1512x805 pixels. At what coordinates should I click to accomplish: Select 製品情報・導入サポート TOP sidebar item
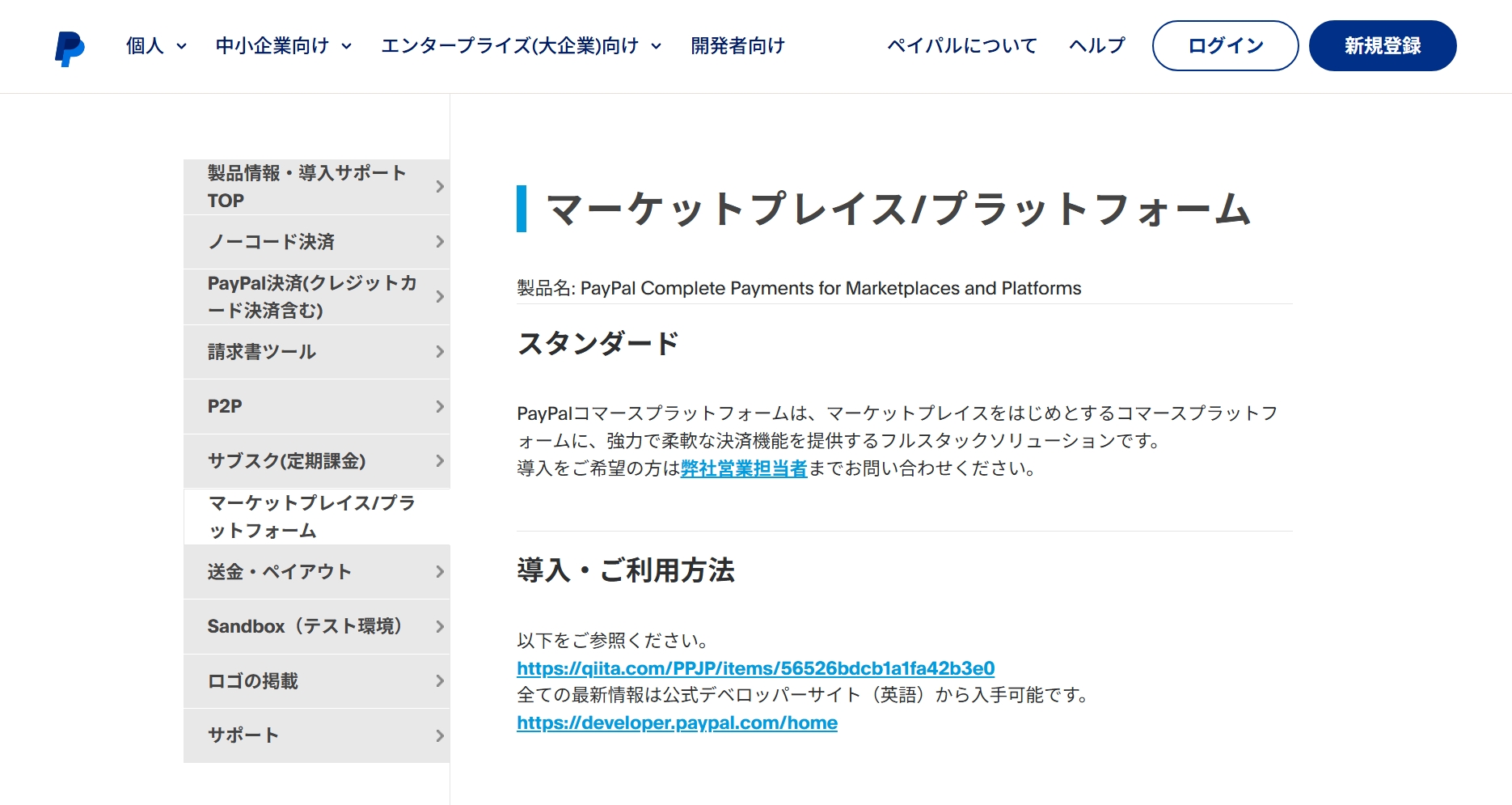[307, 187]
